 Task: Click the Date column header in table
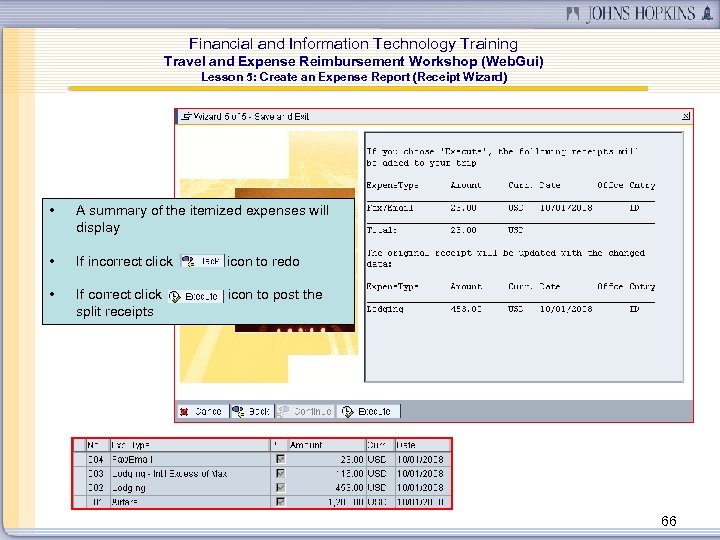tap(422, 445)
